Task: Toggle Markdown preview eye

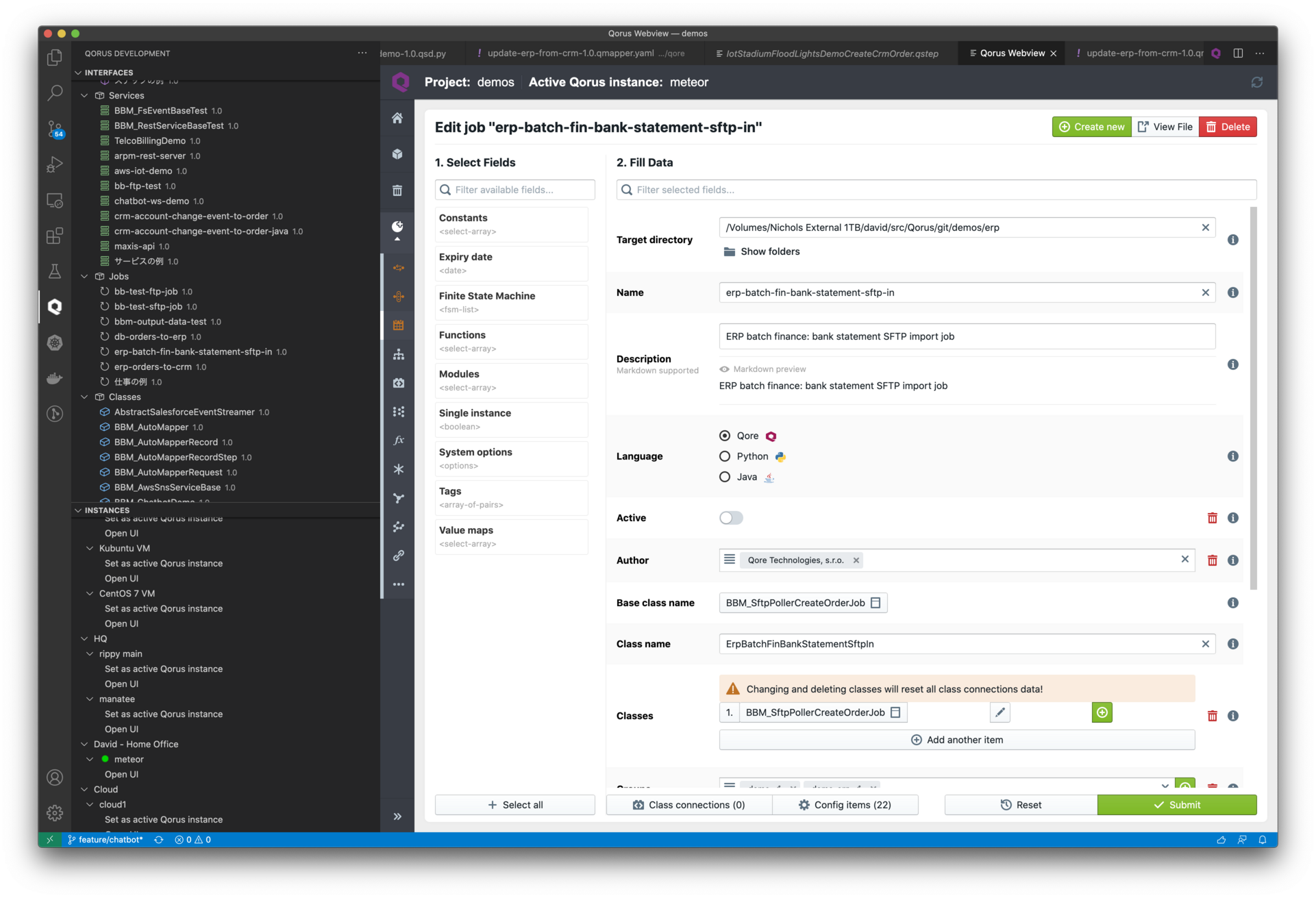Action: click(x=724, y=369)
